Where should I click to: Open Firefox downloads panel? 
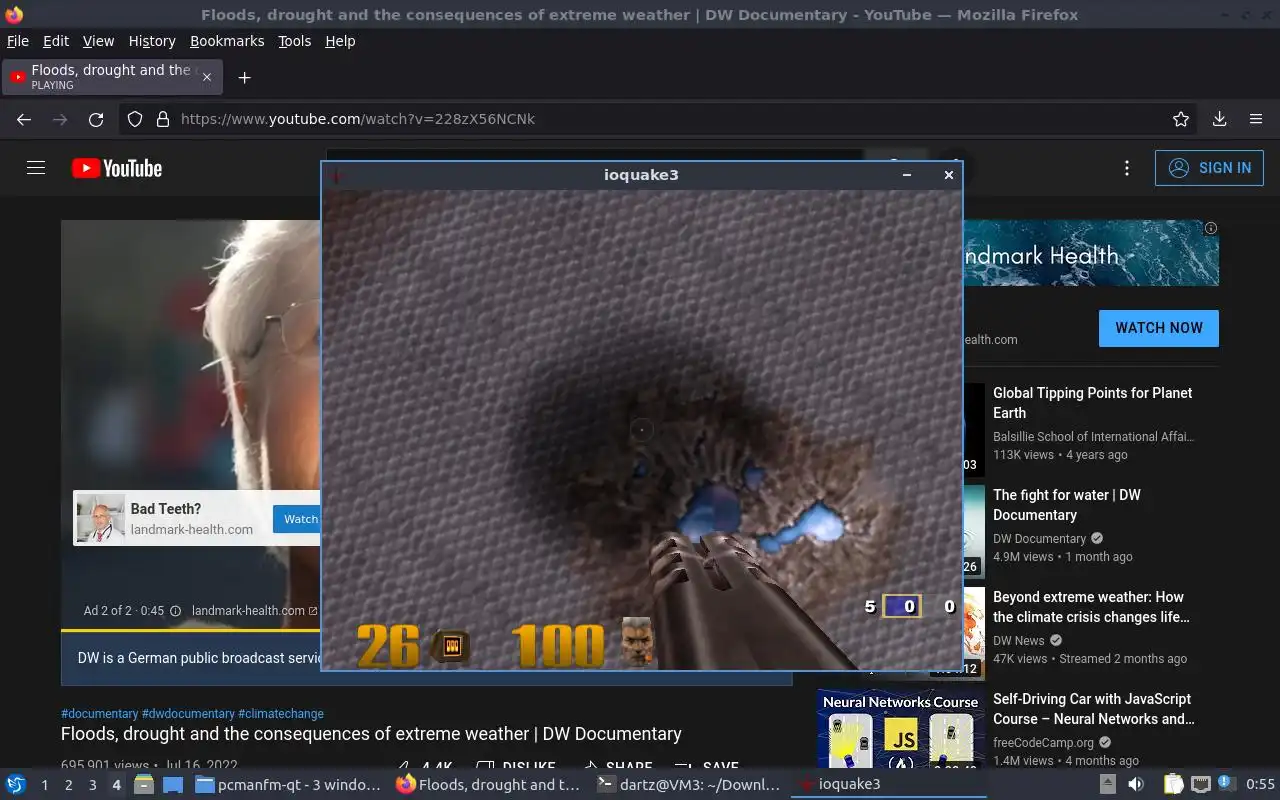pos(1219,119)
